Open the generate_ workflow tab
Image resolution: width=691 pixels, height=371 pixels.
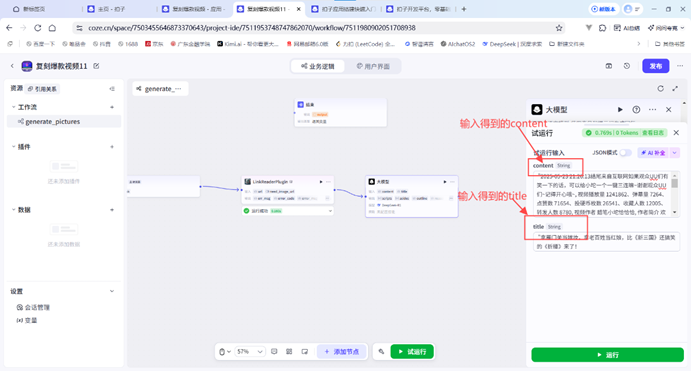pyautogui.click(x=160, y=89)
